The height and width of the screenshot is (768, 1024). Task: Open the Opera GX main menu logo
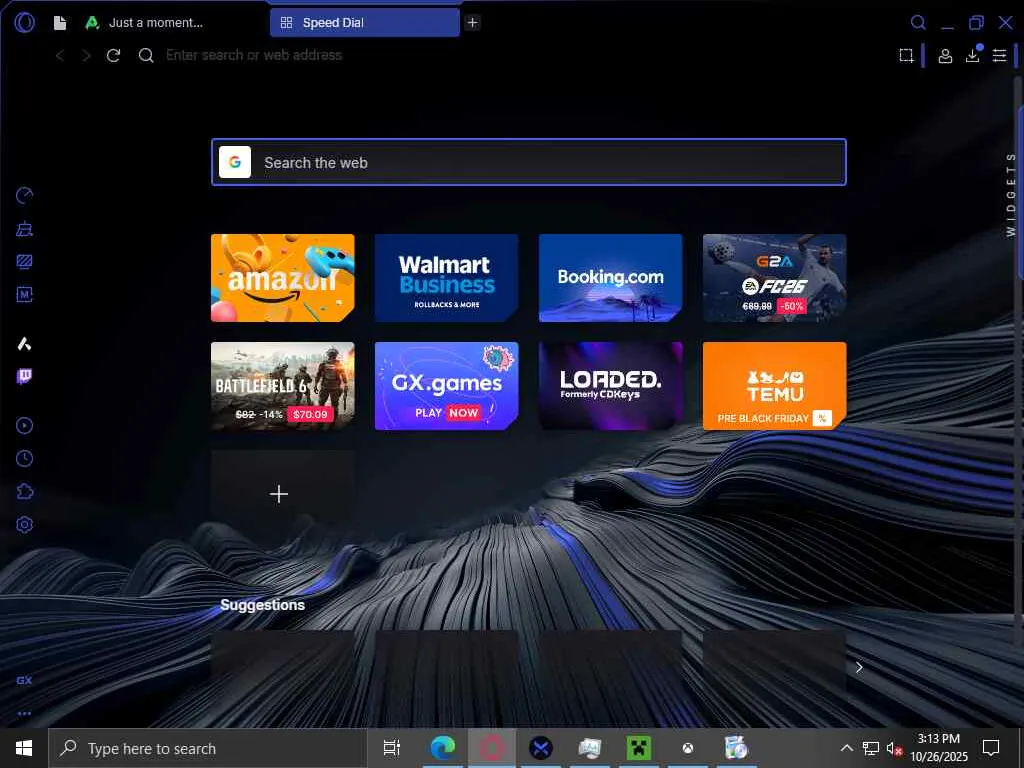(x=24, y=23)
